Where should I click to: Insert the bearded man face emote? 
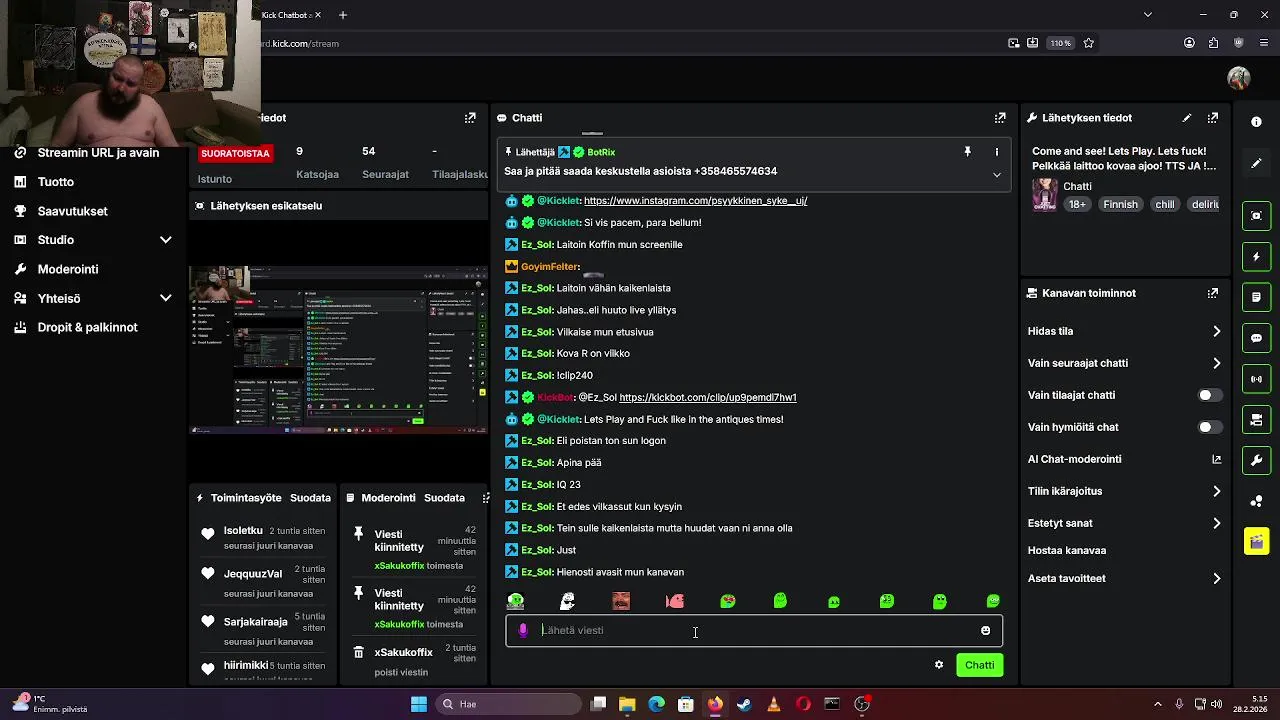tap(621, 601)
